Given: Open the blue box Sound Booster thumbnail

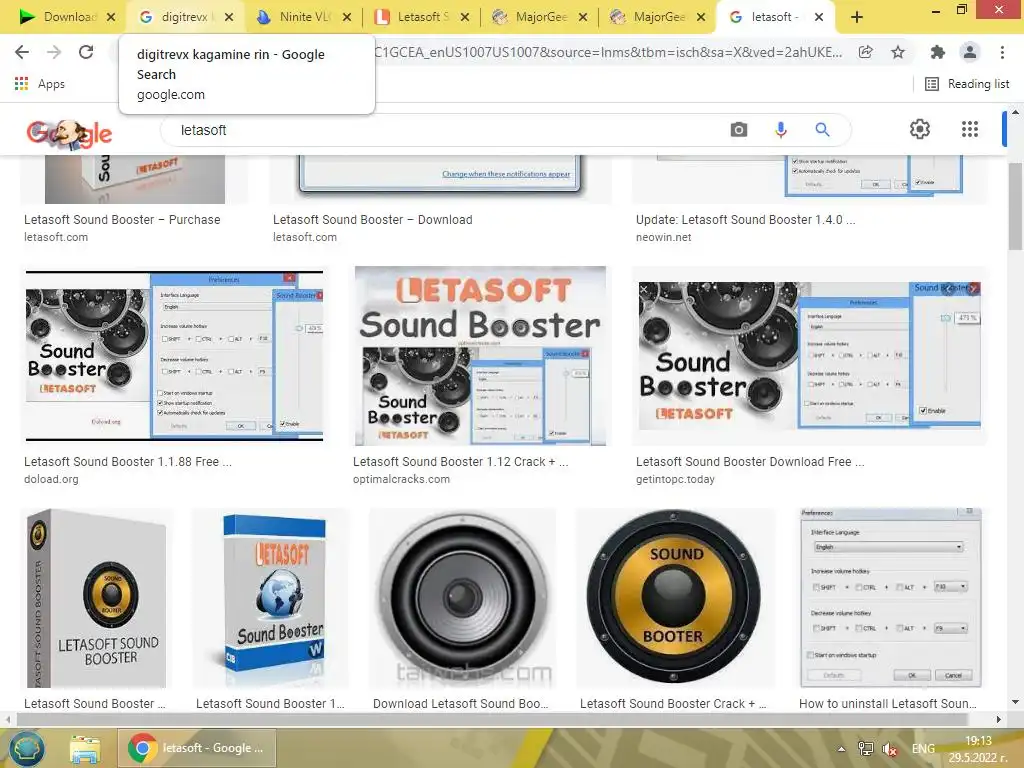Looking at the screenshot, I should (x=270, y=598).
